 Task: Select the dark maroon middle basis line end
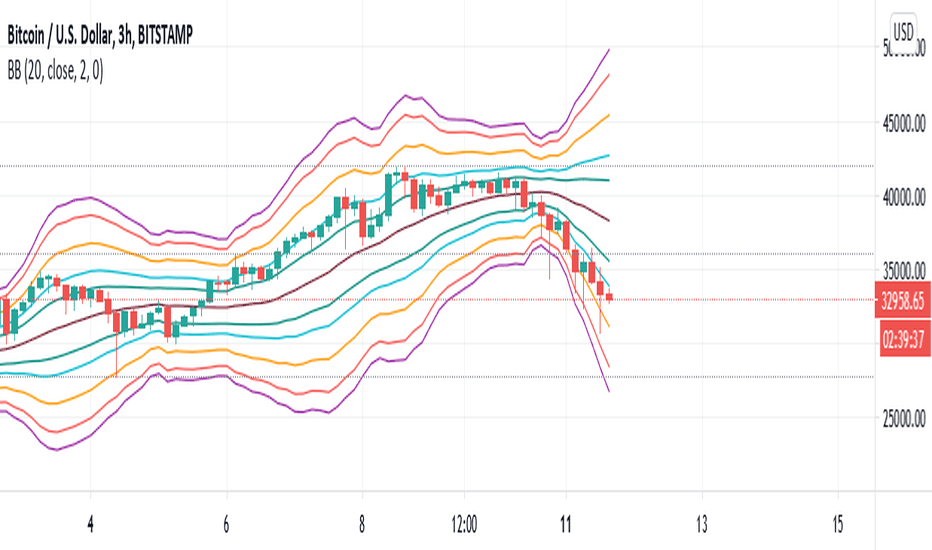tap(609, 220)
